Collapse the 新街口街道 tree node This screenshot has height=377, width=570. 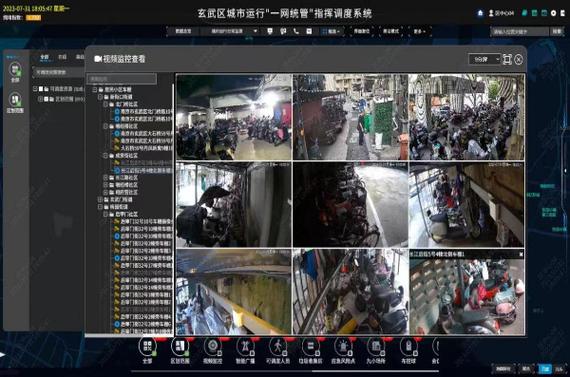coord(100,97)
